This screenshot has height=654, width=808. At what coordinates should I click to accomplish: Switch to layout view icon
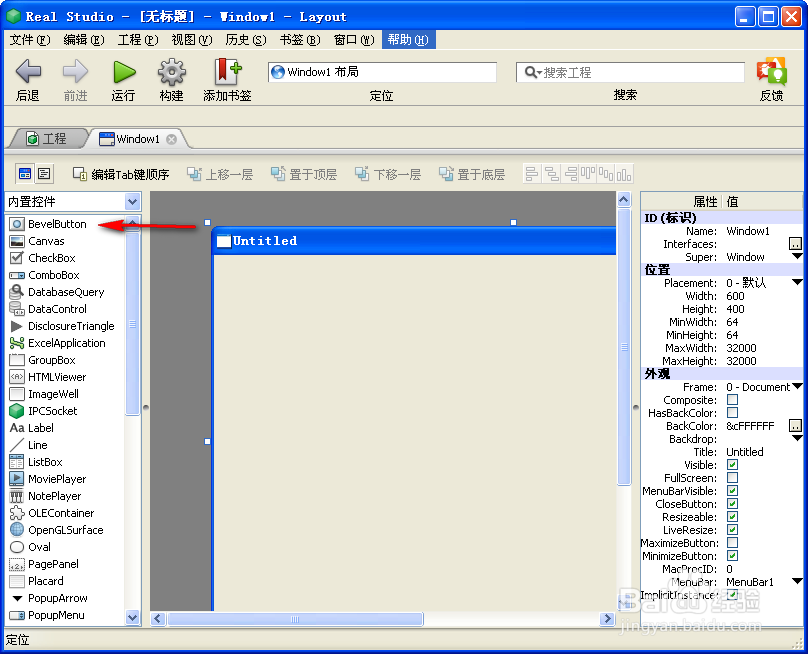pos(25,174)
